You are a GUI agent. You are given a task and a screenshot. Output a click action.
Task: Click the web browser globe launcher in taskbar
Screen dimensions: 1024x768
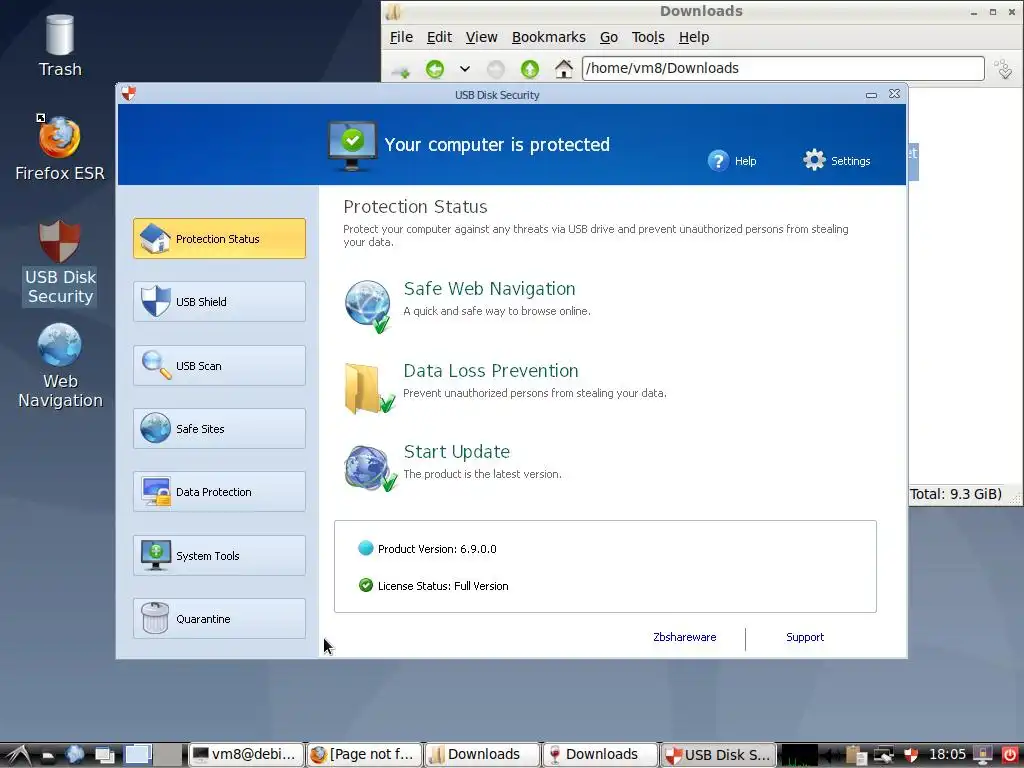(74, 755)
